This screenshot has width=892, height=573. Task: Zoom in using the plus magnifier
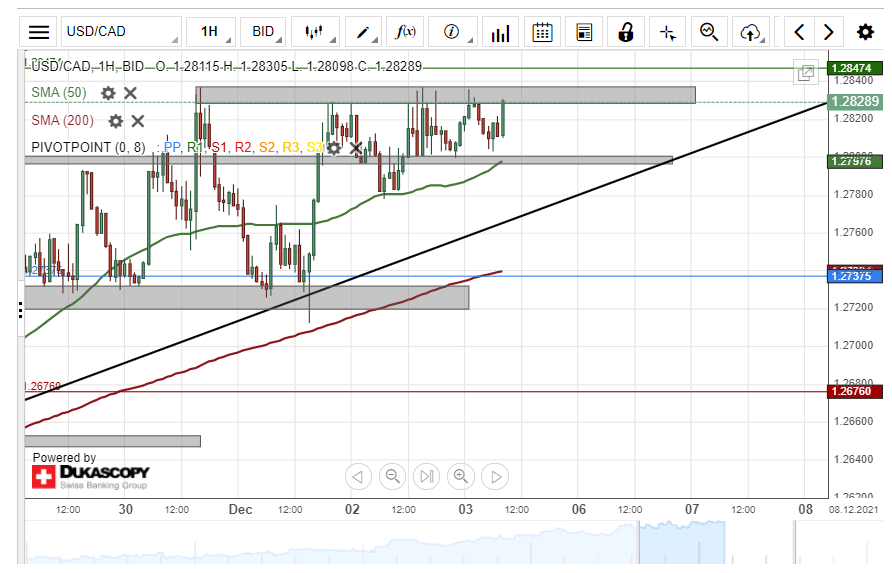461,476
